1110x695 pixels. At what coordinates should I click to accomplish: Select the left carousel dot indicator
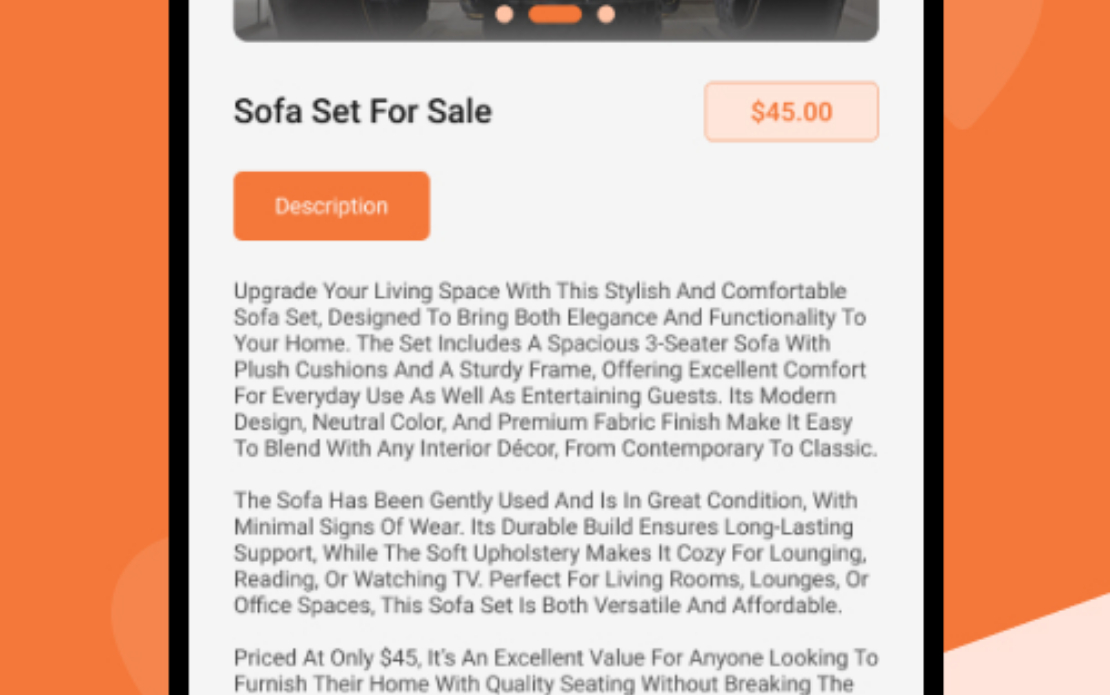[x=504, y=14]
